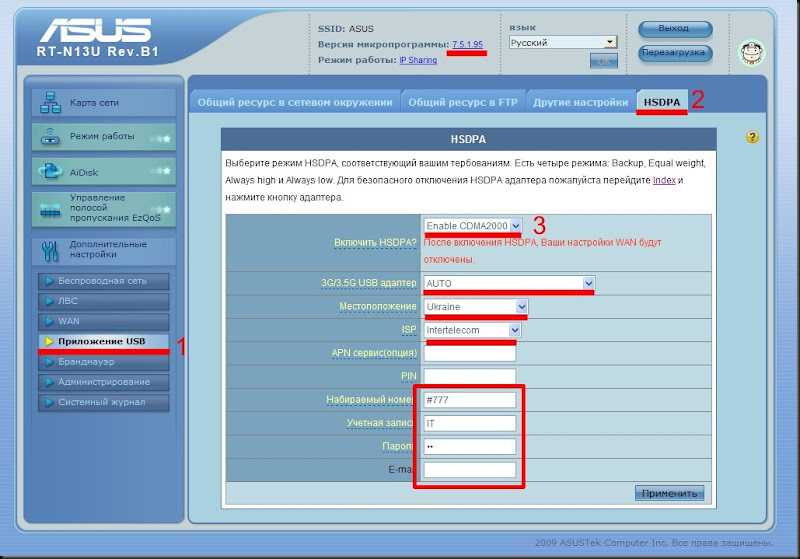Click the arrow icon beside Системный журнал

click(x=49, y=402)
